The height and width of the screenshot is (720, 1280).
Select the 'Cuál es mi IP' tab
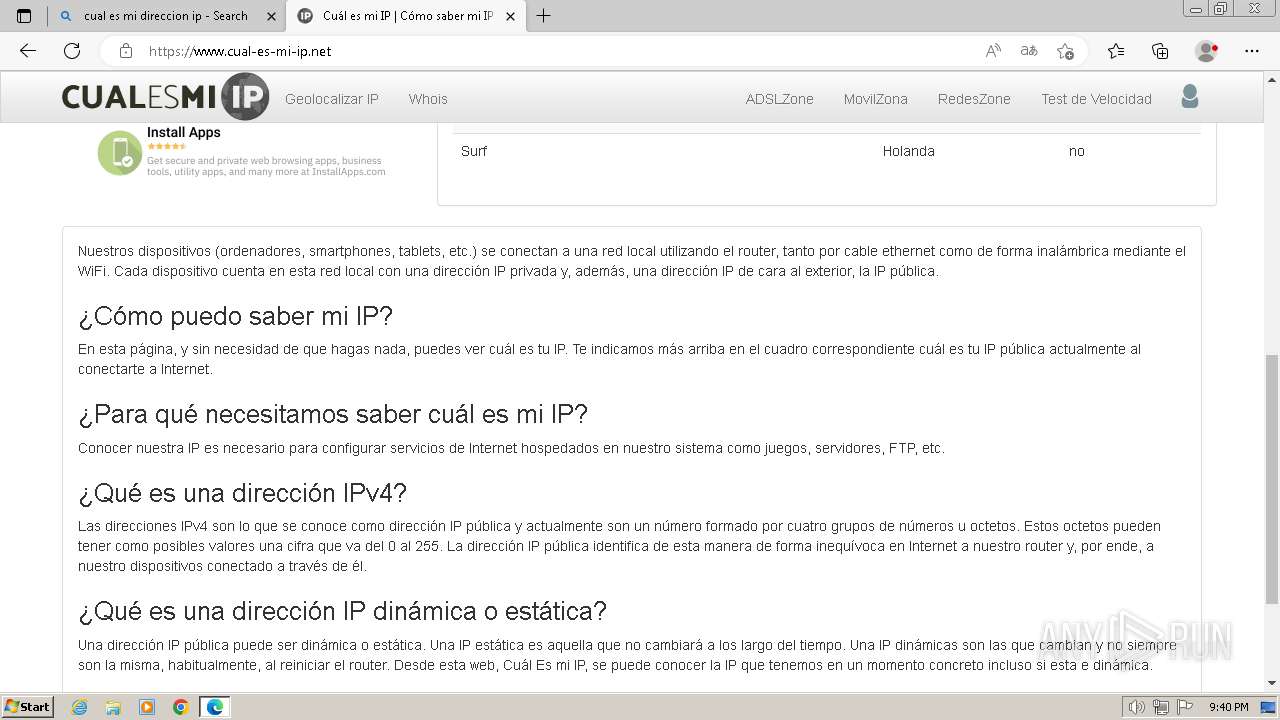click(x=405, y=16)
